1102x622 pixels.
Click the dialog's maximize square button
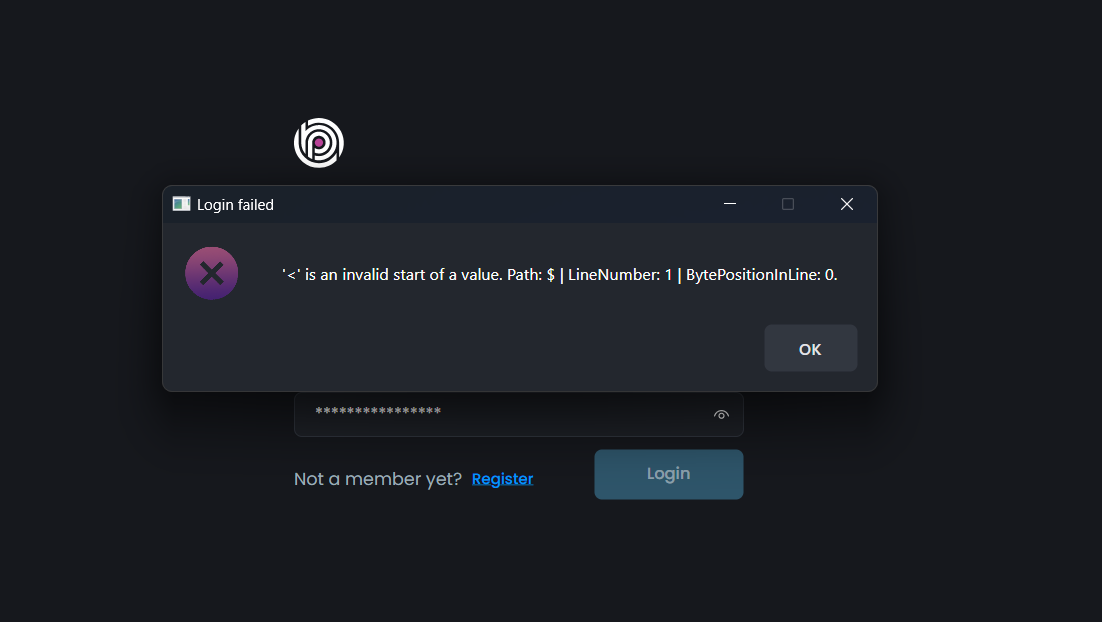[788, 204]
